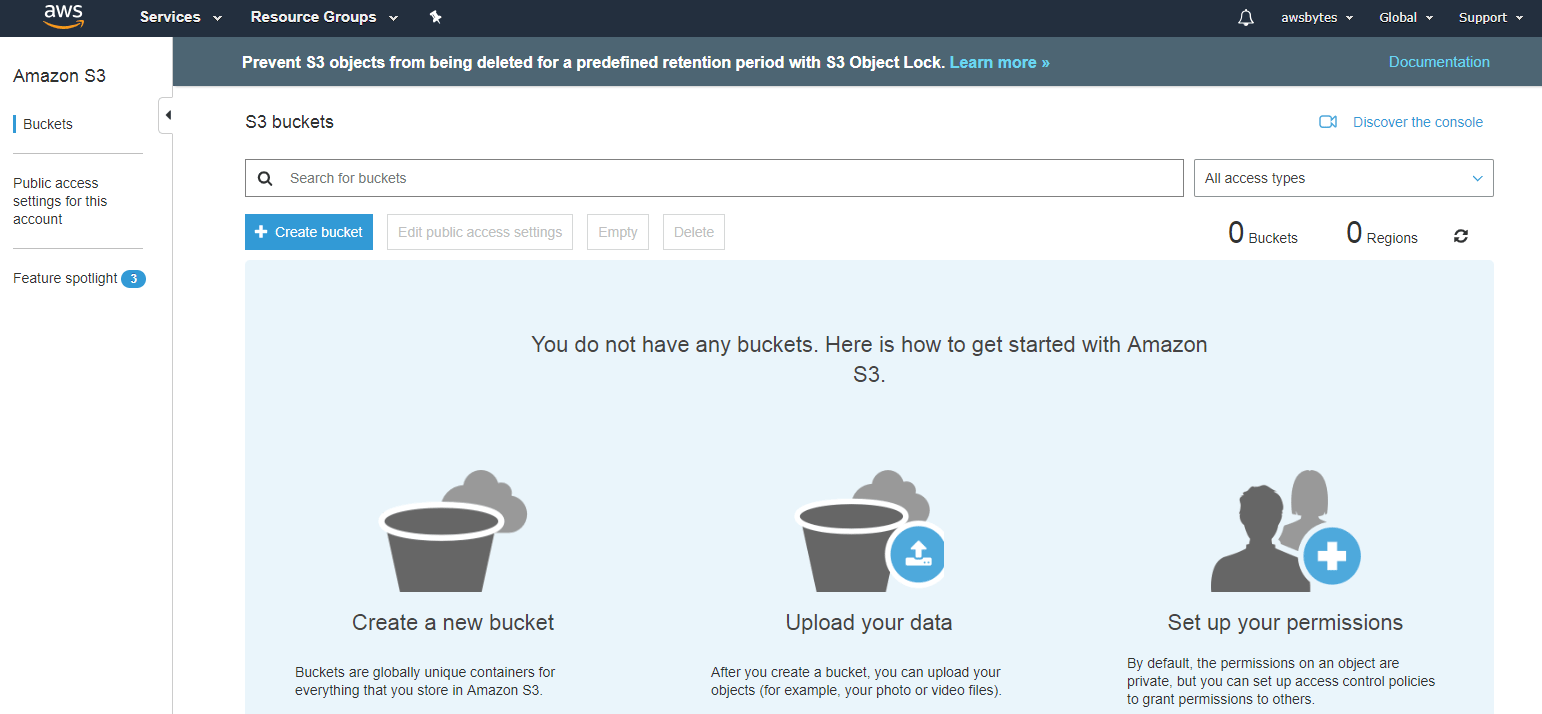Click the Discover the console link
The image size is (1542, 714).
point(1418,122)
